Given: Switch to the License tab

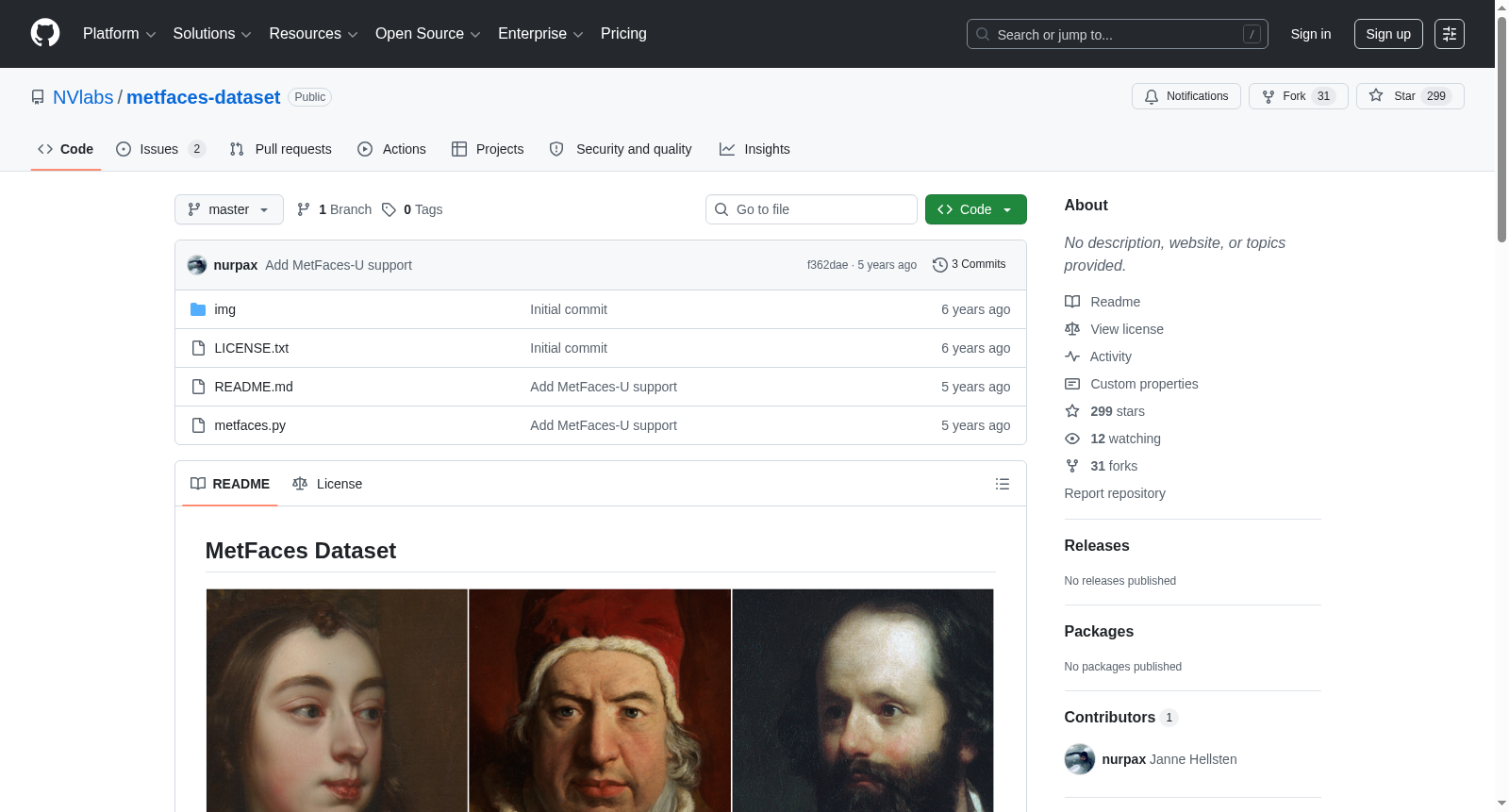Looking at the screenshot, I should tap(327, 484).
